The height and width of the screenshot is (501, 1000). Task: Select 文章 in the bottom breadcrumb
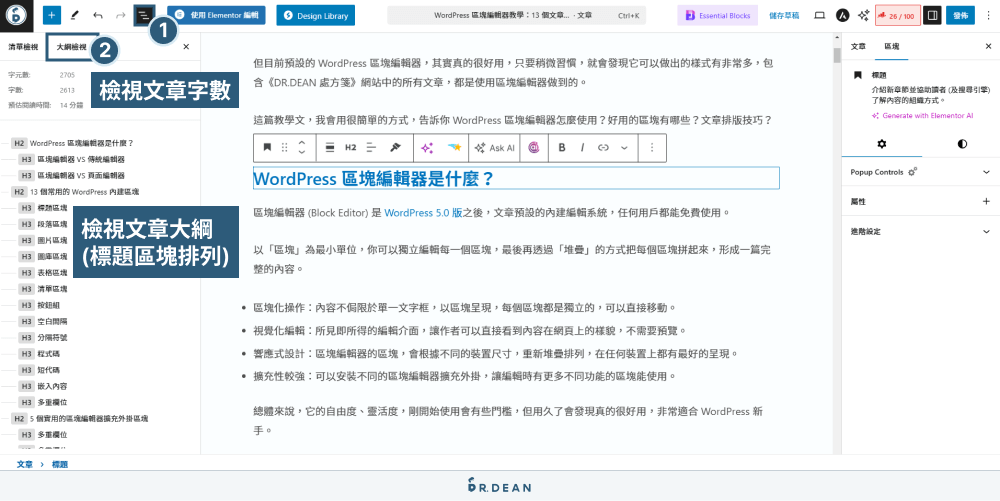pos(24,465)
